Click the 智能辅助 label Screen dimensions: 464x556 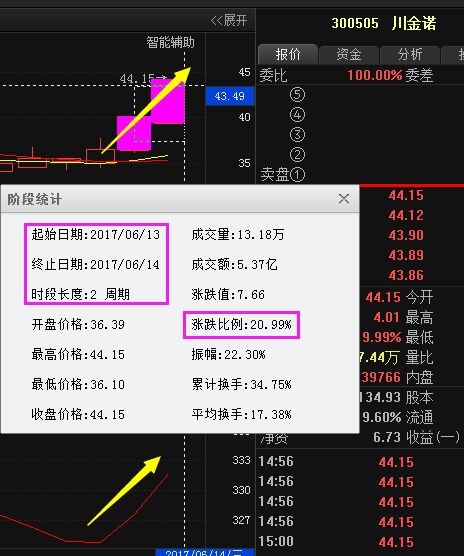point(170,42)
